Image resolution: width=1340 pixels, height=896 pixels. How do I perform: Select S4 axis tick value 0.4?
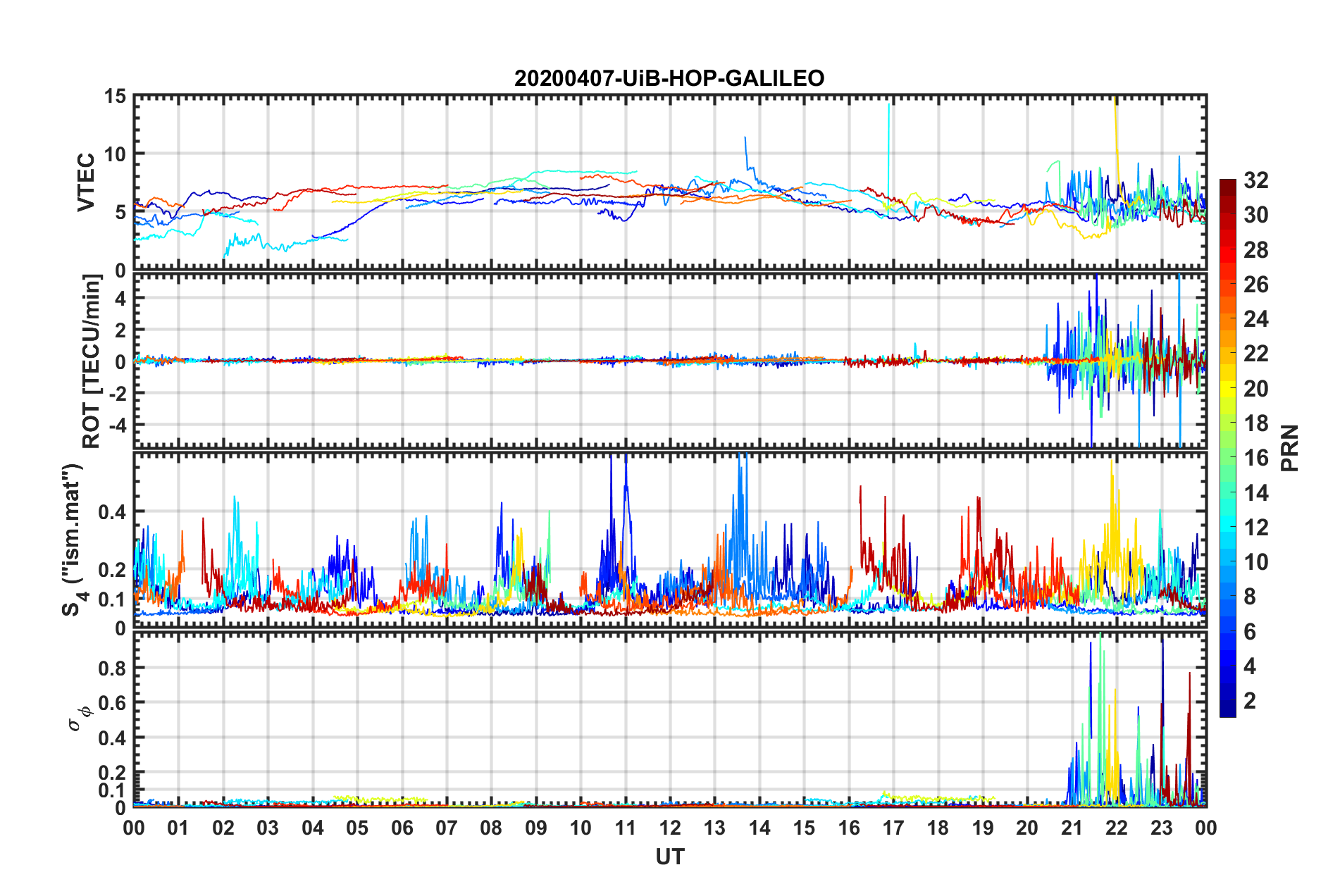point(112,512)
